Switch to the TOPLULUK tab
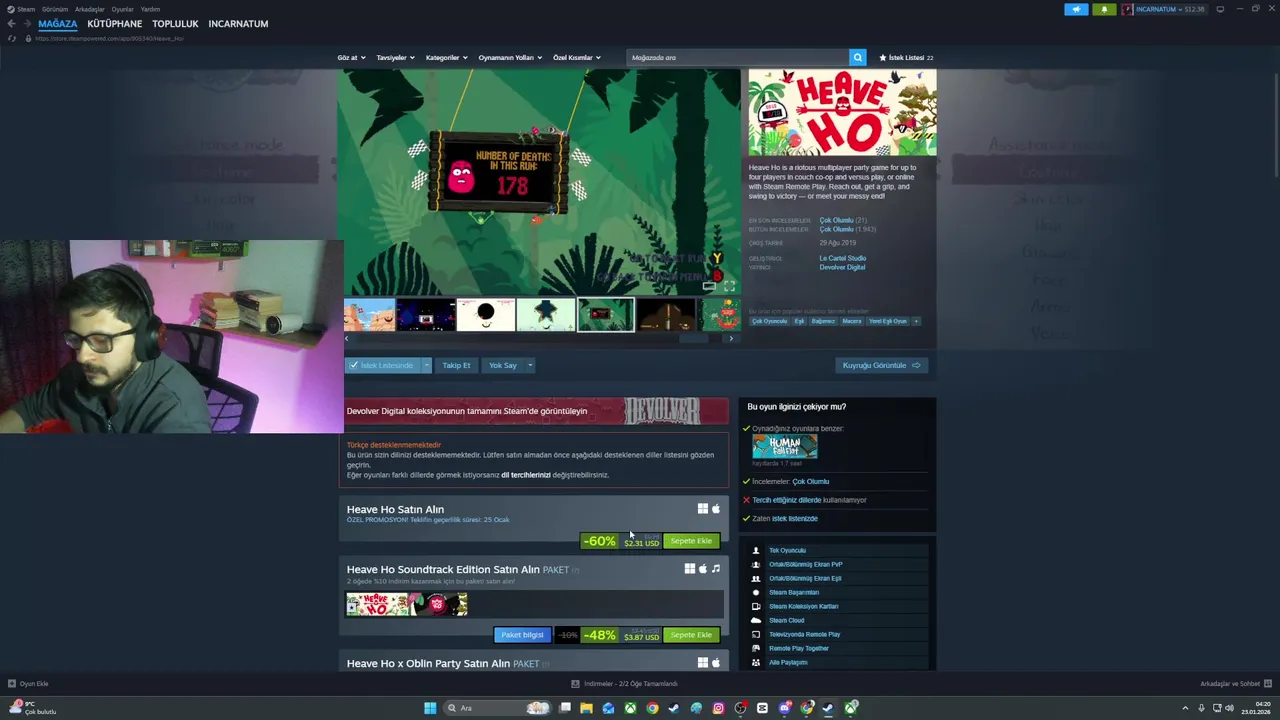Image resolution: width=1280 pixels, height=720 pixels. click(175, 23)
